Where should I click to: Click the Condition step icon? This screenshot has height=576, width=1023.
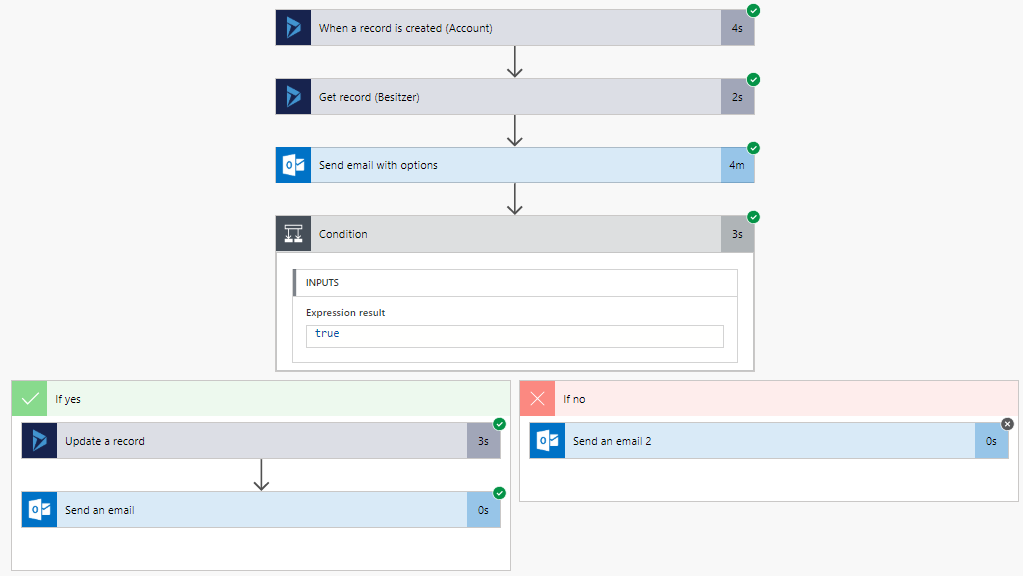(293, 234)
